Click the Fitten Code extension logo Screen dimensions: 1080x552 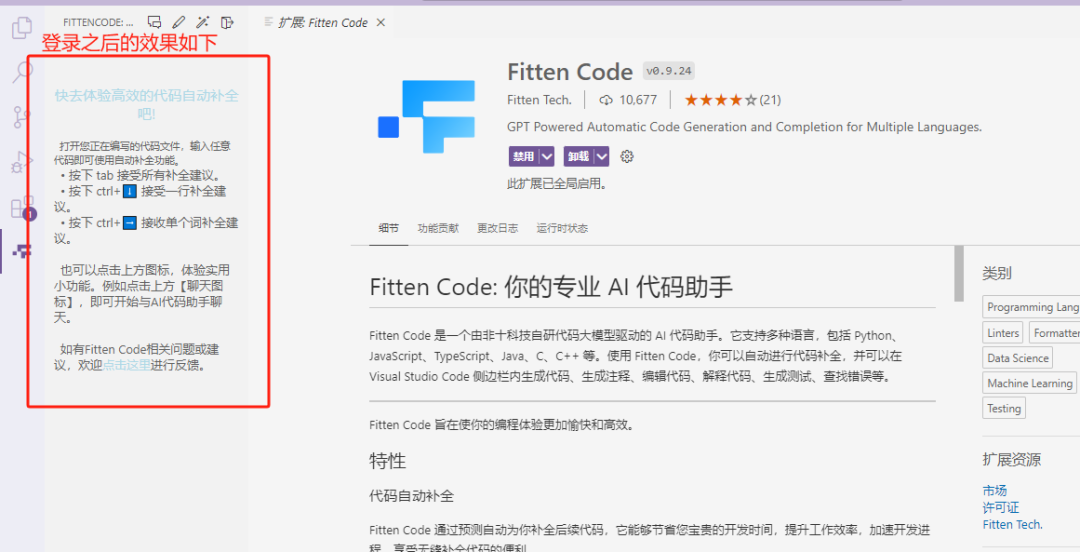pyautogui.click(x=426, y=116)
